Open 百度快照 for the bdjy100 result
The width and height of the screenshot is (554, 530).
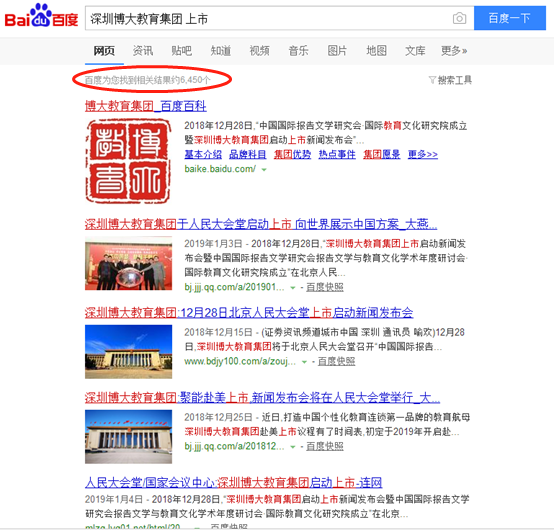tap(336, 361)
